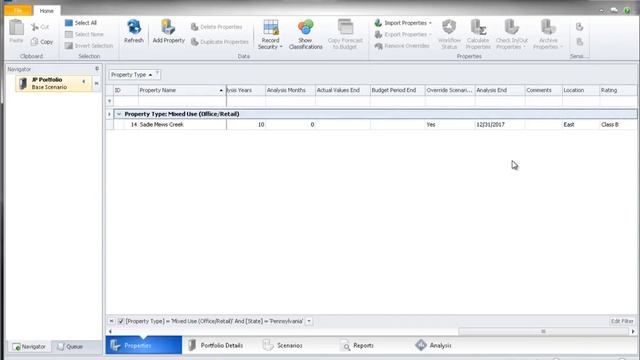Click Import Properties icon
640x360 pixels.
click(x=378, y=23)
